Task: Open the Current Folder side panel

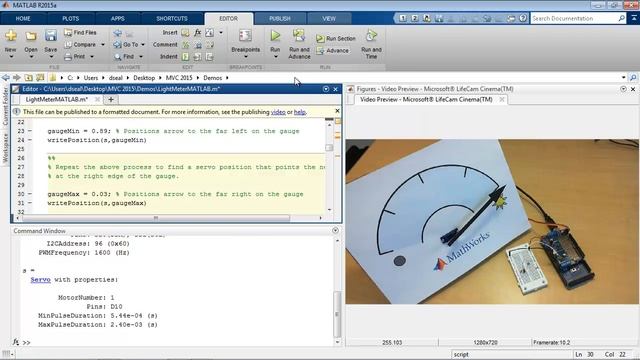Action: click(5, 106)
